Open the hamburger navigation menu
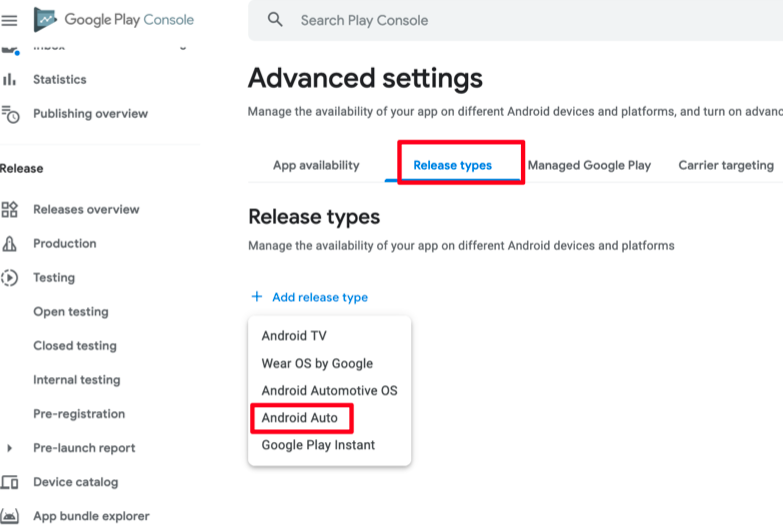The width and height of the screenshot is (783, 527). click(x=9, y=20)
